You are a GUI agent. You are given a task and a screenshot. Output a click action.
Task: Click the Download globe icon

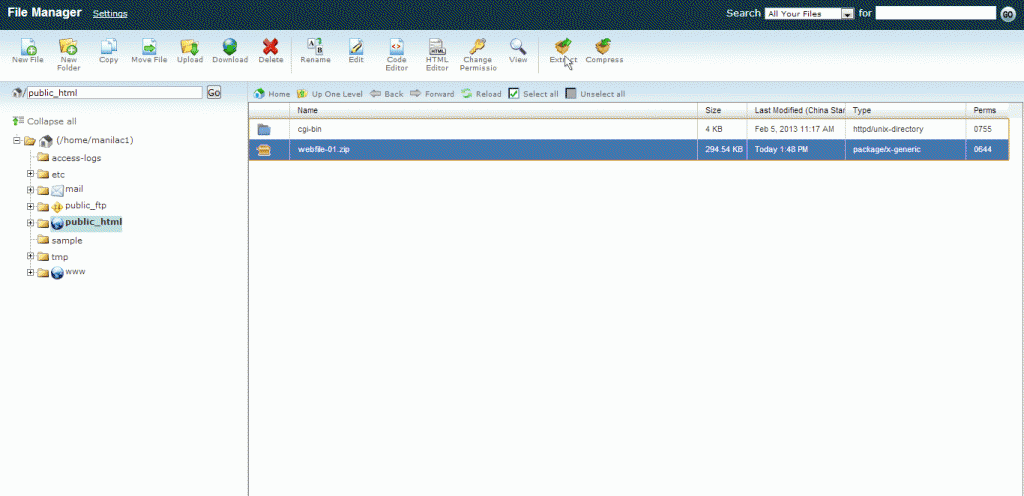click(x=230, y=47)
